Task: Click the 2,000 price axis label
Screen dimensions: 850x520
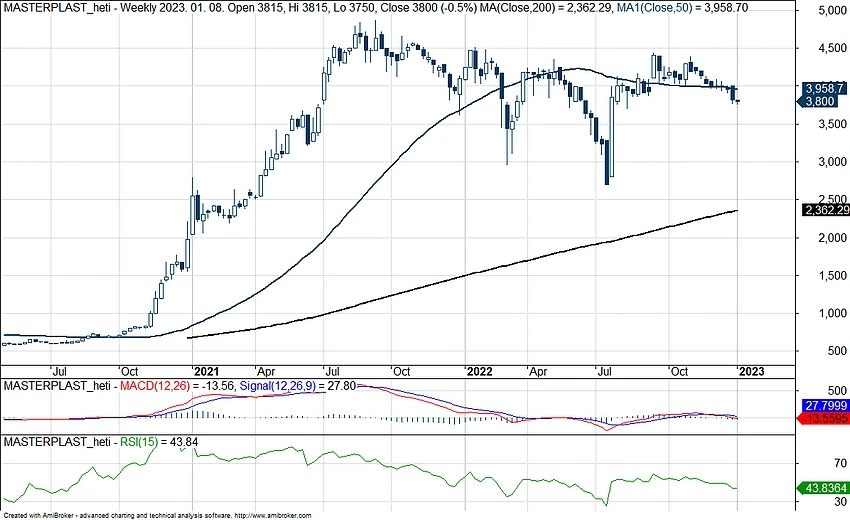Action: [x=832, y=238]
